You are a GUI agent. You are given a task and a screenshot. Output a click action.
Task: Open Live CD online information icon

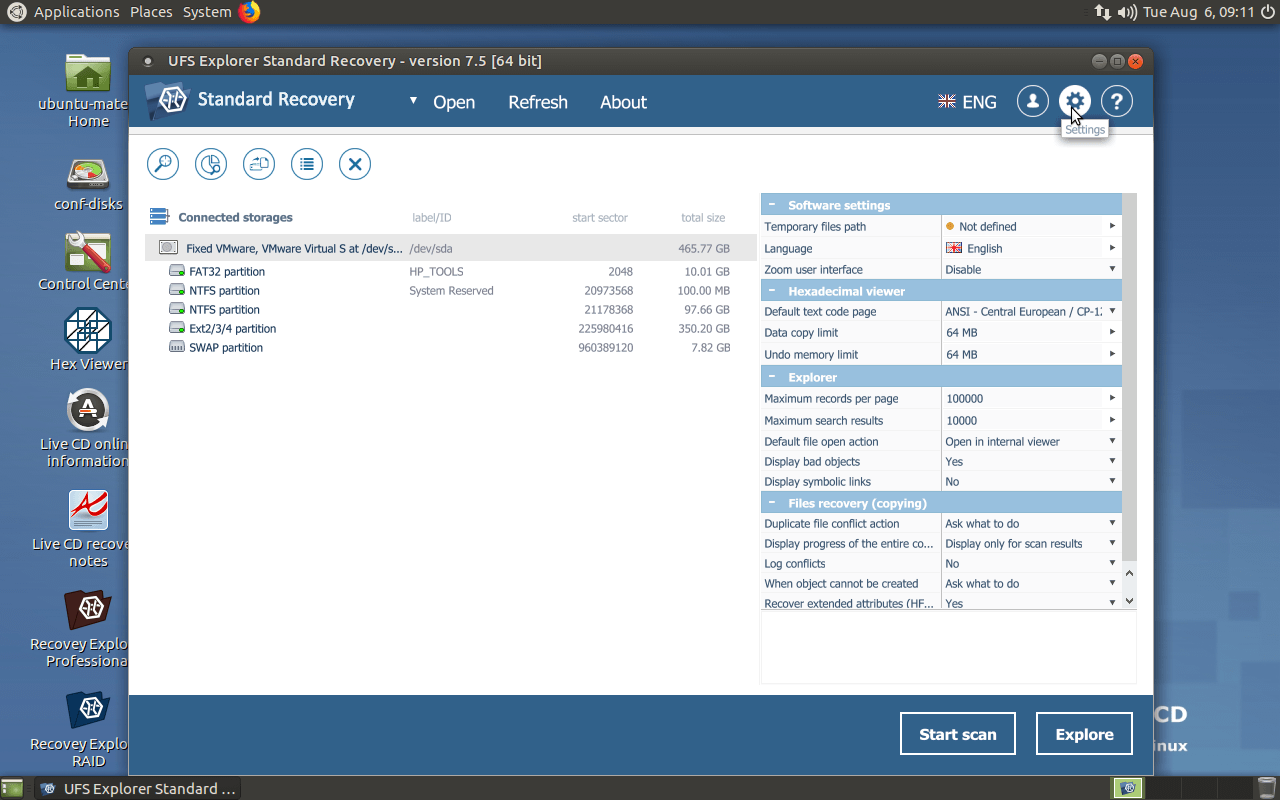[x=88, y=428]
